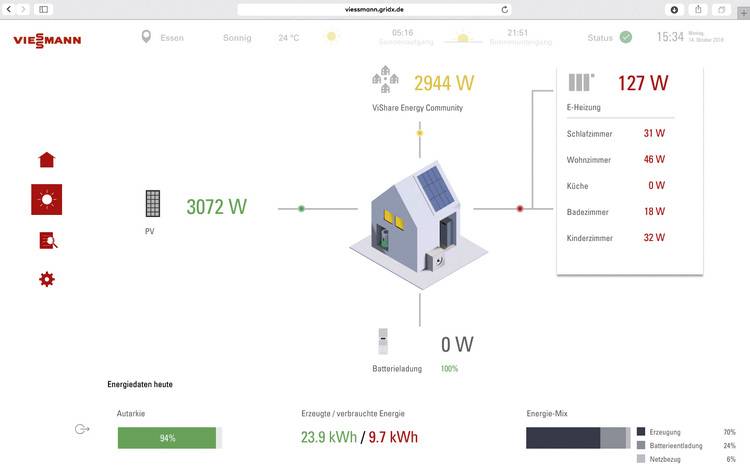750x469 pixels.
Task: Select the Kinderzimmer heating row
Action: tap(628, 238)
